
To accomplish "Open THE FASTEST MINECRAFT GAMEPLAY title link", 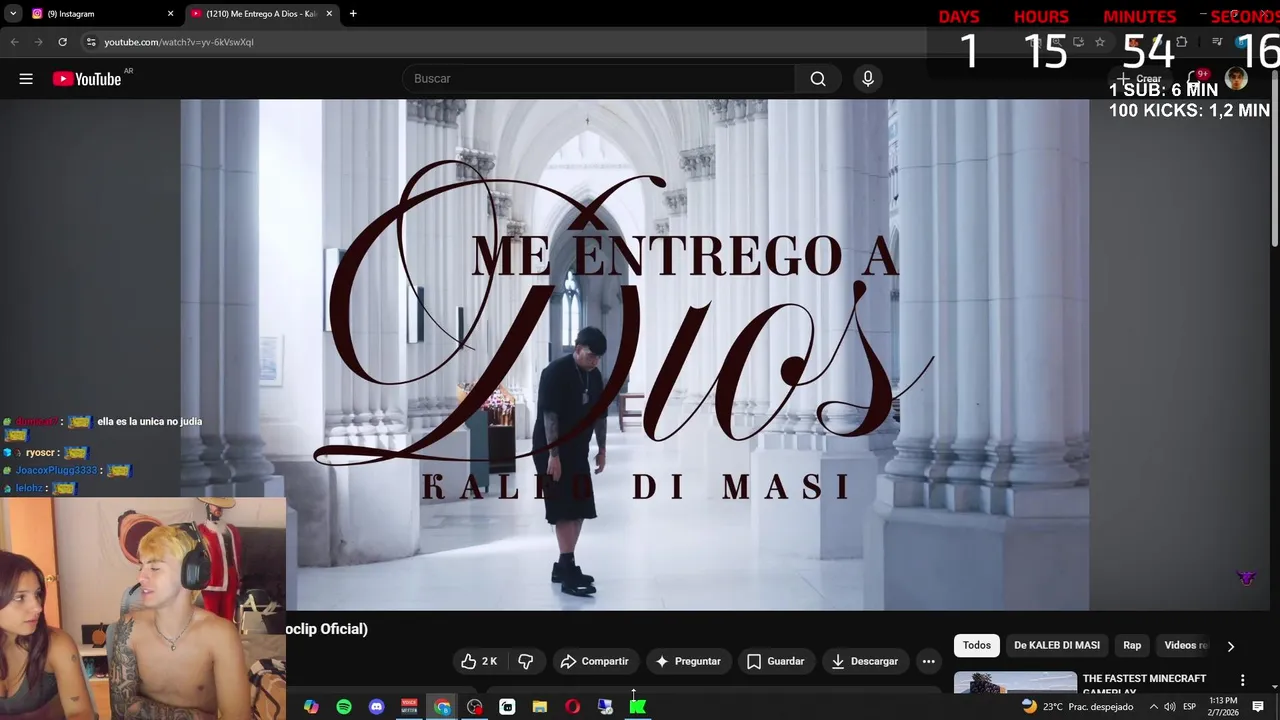I will [x=1144, y=683].
